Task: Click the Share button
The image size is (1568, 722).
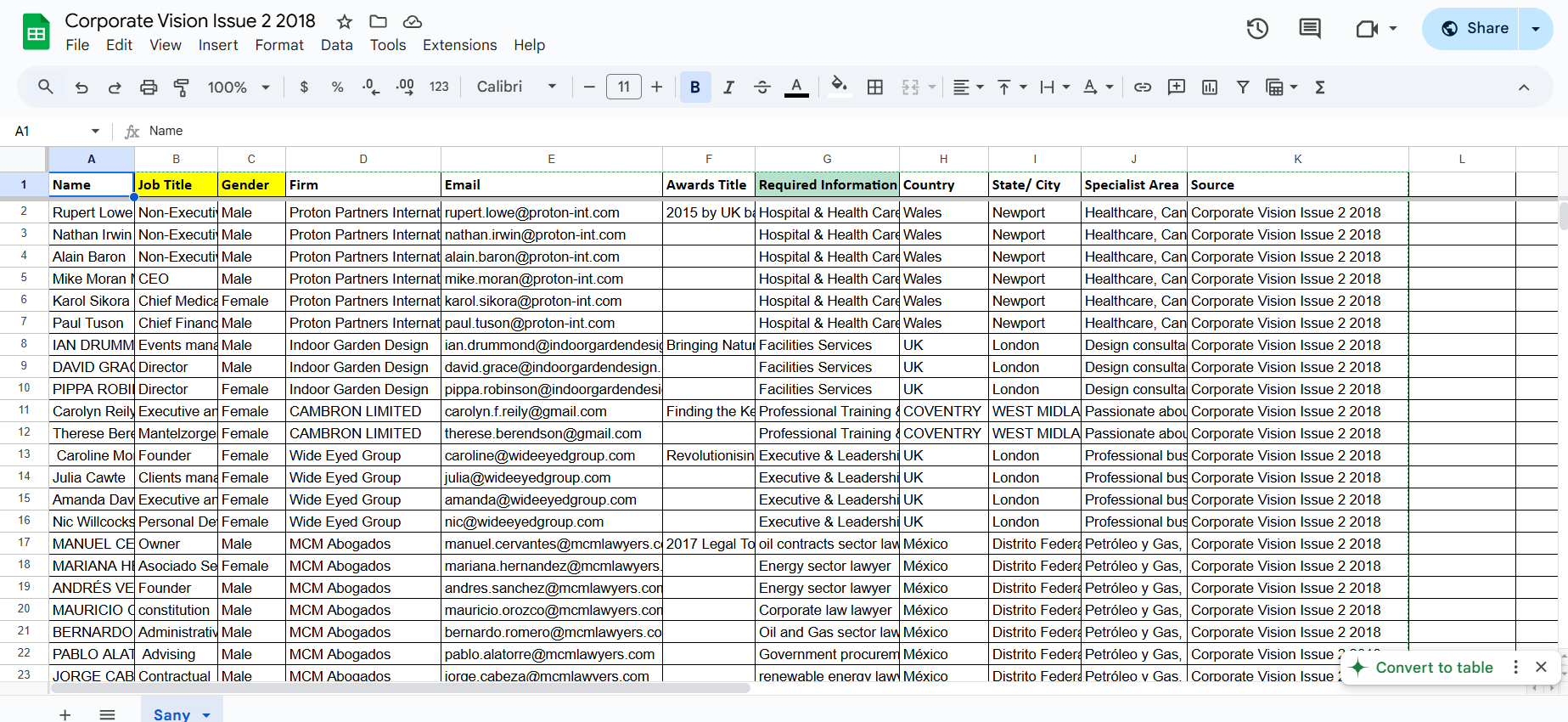Action: pyautogui.click(x=1475, y=28)
